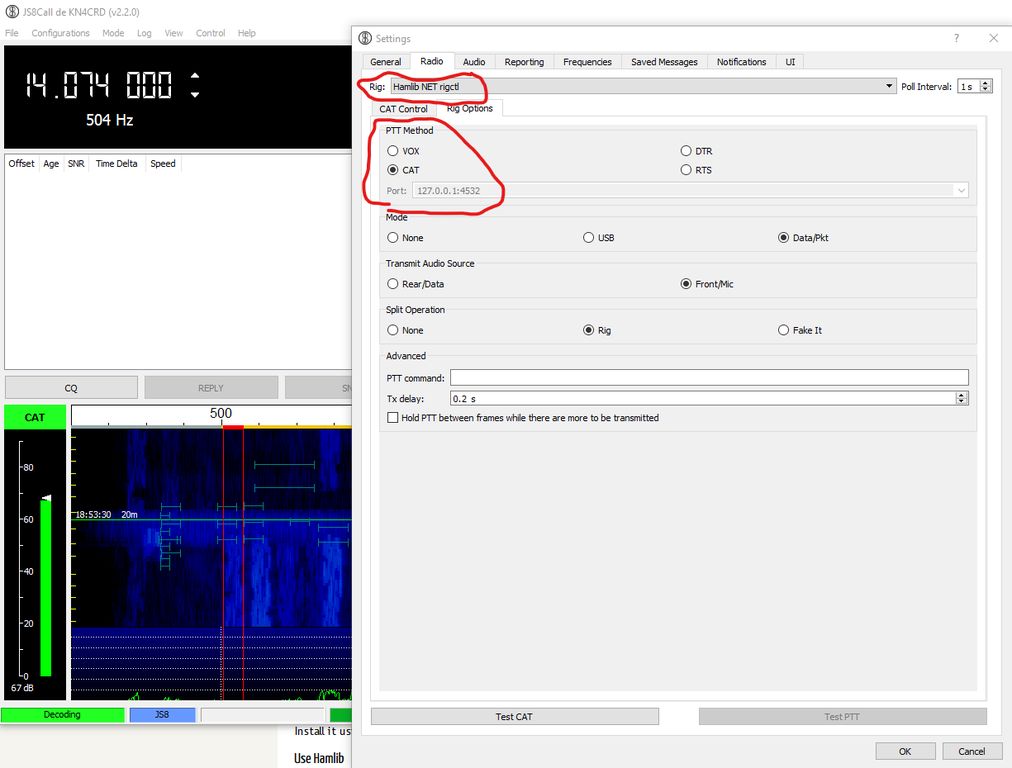
Task: Open the Control menu
Action: [210, 33]
